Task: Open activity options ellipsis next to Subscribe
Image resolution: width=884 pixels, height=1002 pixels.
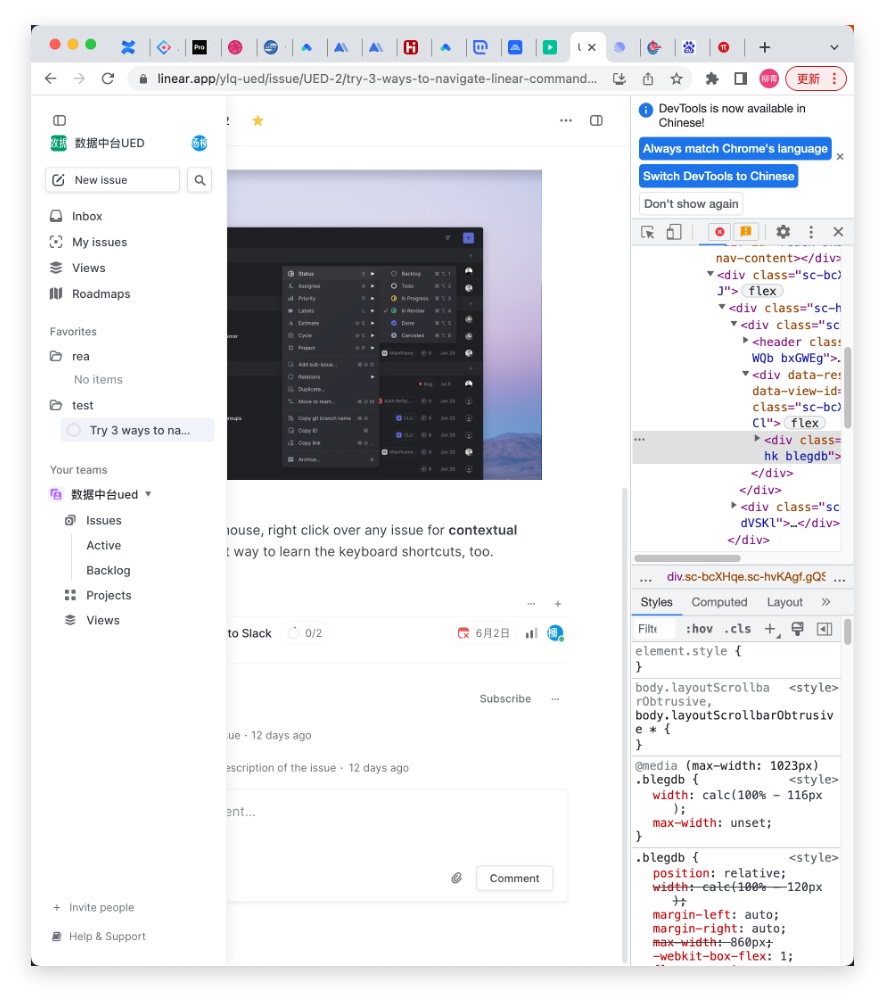Action: pyautogui.click(x=555, y=698)
